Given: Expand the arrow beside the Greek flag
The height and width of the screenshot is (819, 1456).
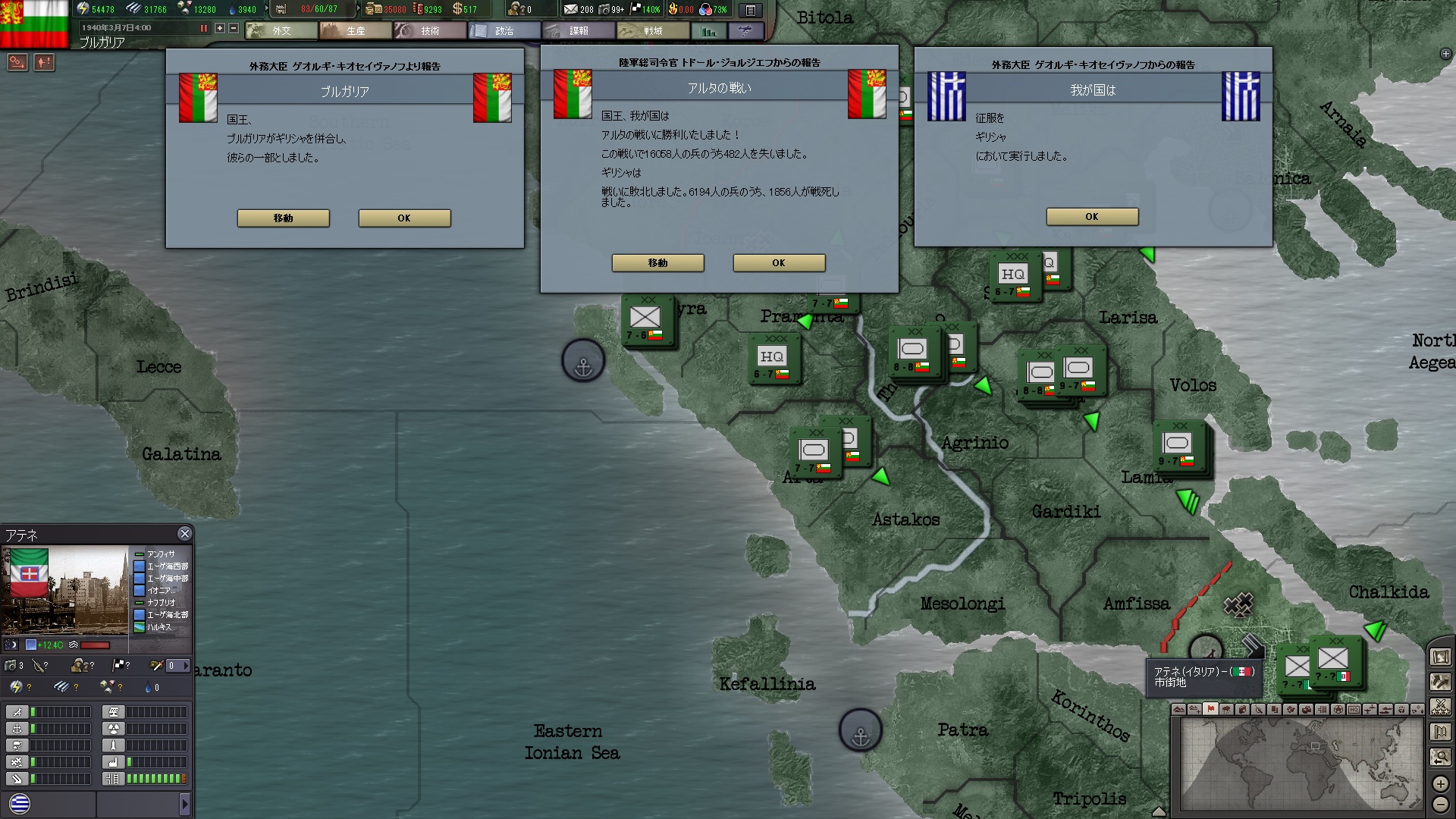Looking at the screenshot, I should coord(184,804).
